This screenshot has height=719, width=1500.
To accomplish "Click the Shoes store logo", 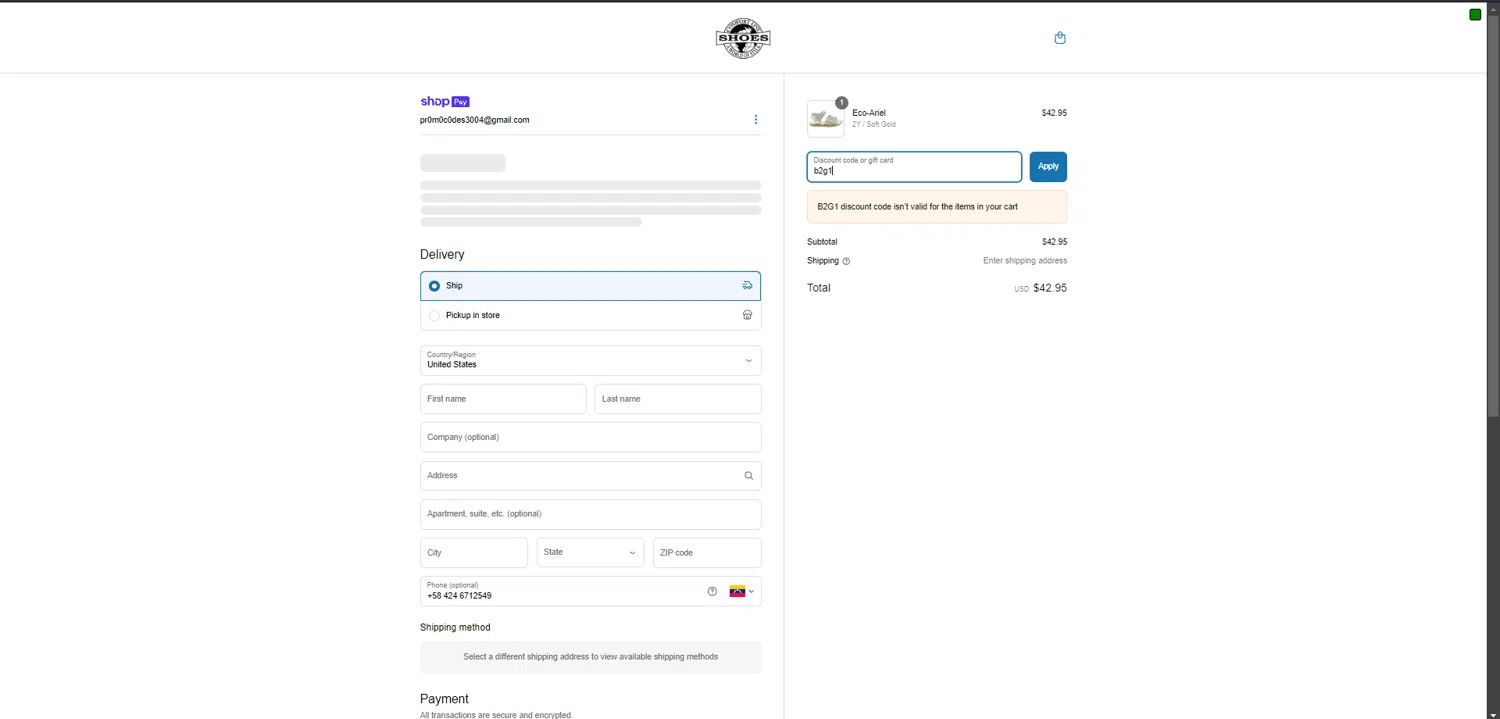I will click(743, 39).
